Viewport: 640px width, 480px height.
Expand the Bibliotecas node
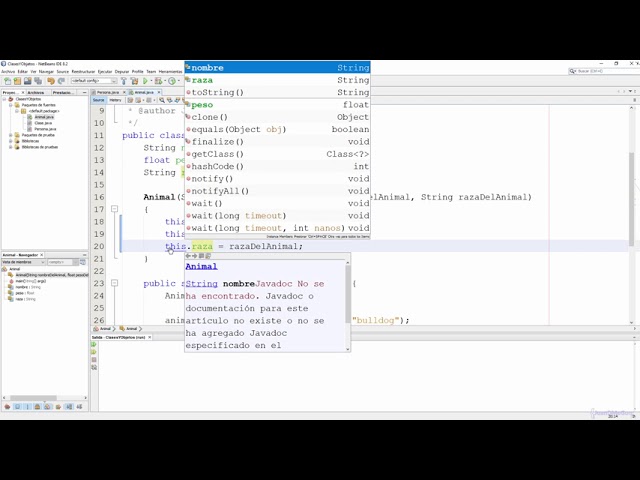point(11,141)
